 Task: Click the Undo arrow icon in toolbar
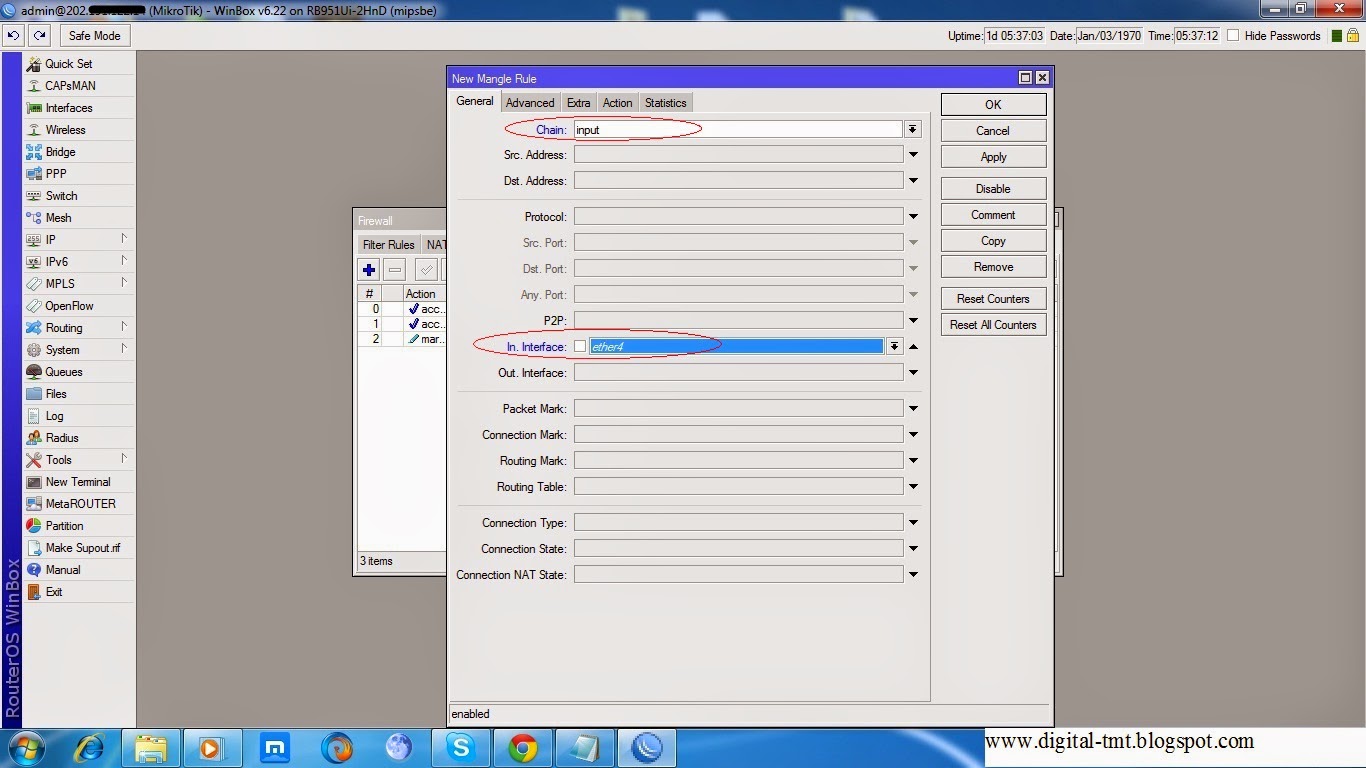pos(13,35)
